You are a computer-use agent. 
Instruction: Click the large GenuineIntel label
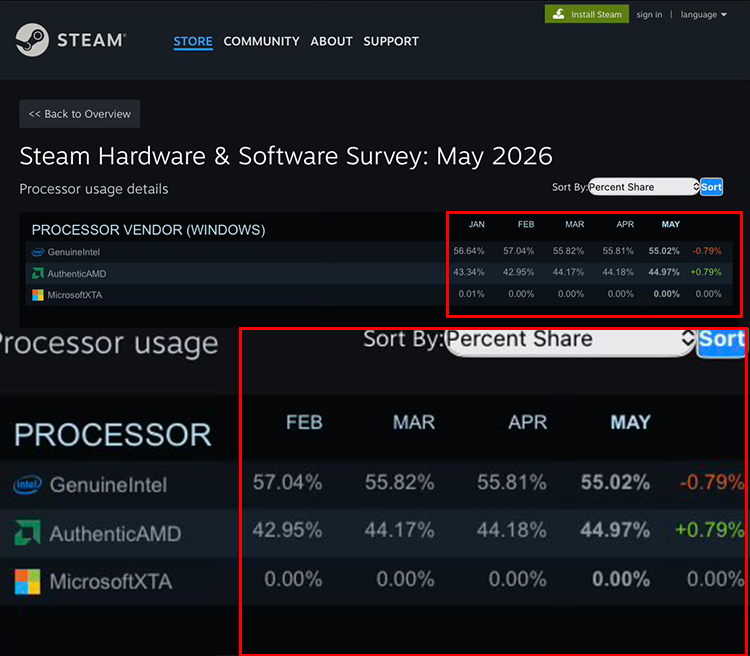(109, 485)
